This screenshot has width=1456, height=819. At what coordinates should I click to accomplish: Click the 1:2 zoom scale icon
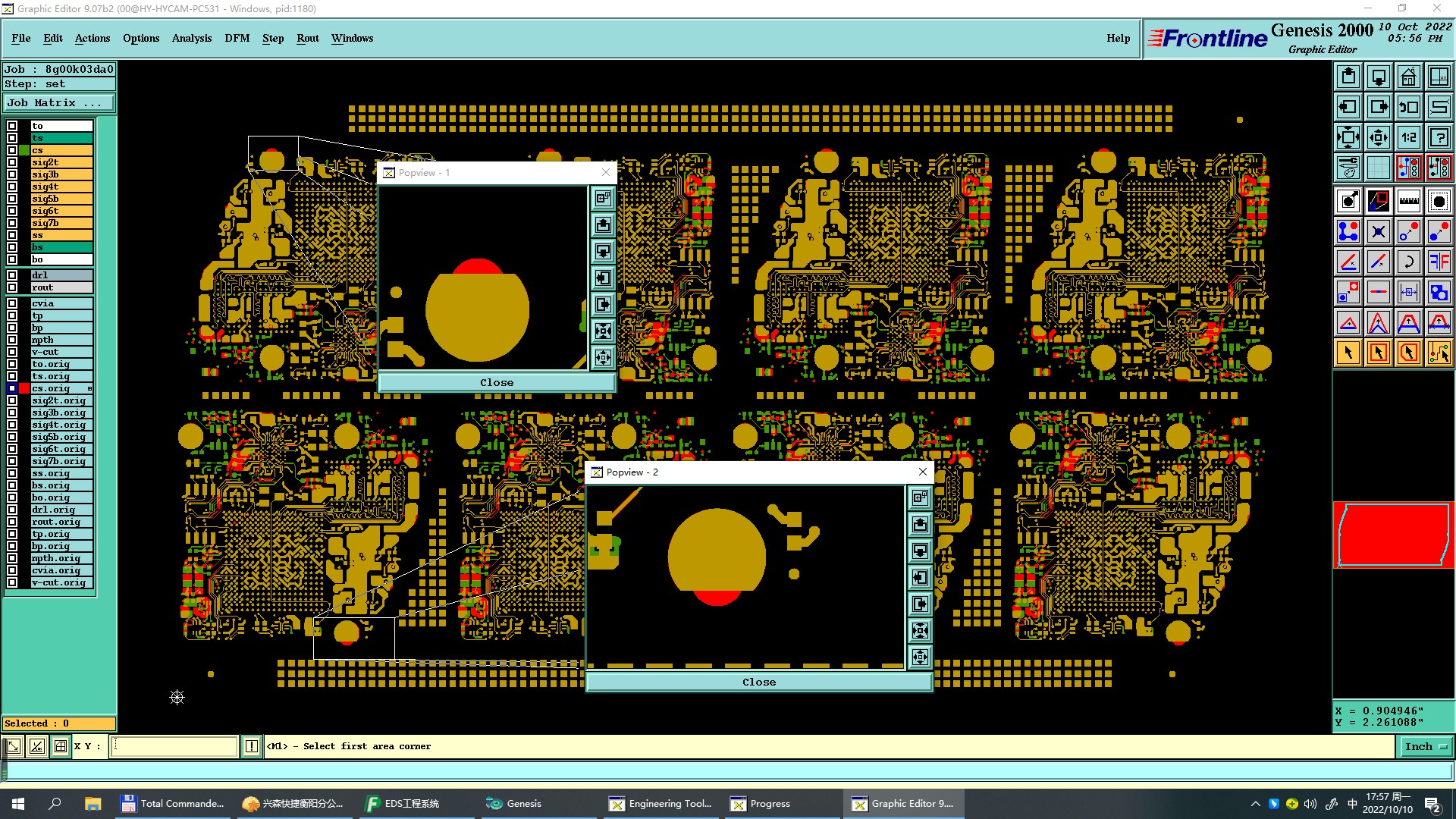1408,137
